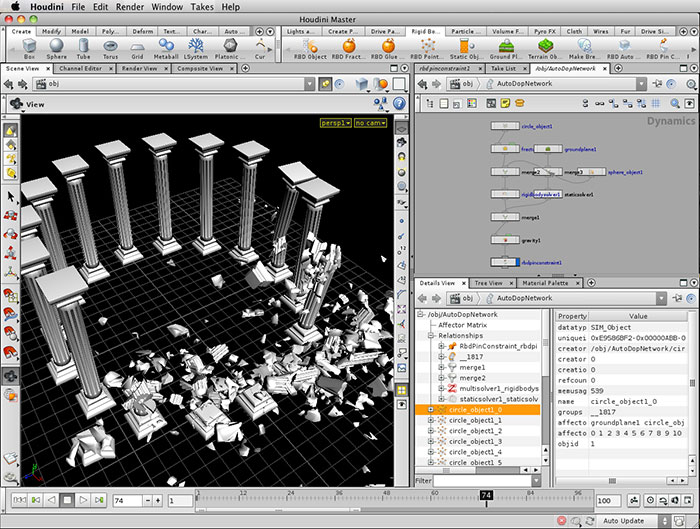The width and height of the screenshot is (700, 529).
Task: Click the stop playback button
Action: click(67, 500)
